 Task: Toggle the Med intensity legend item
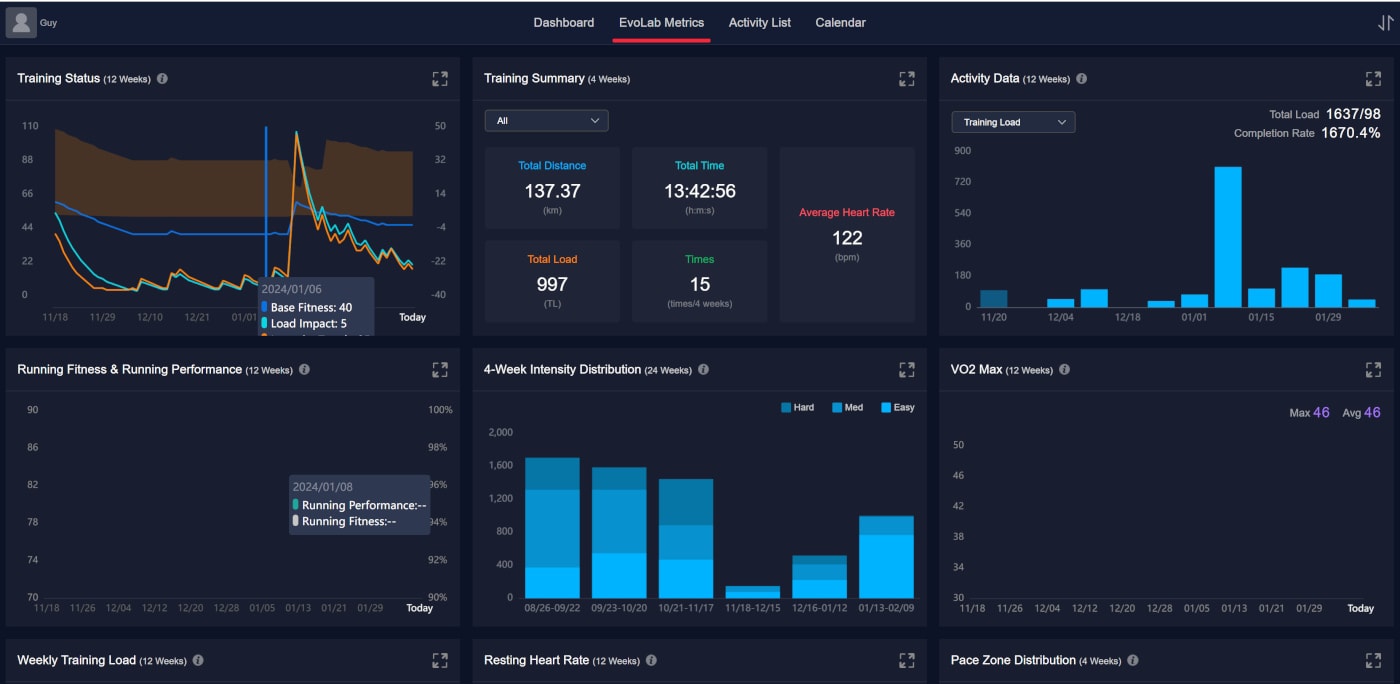(x=848, y=407)
